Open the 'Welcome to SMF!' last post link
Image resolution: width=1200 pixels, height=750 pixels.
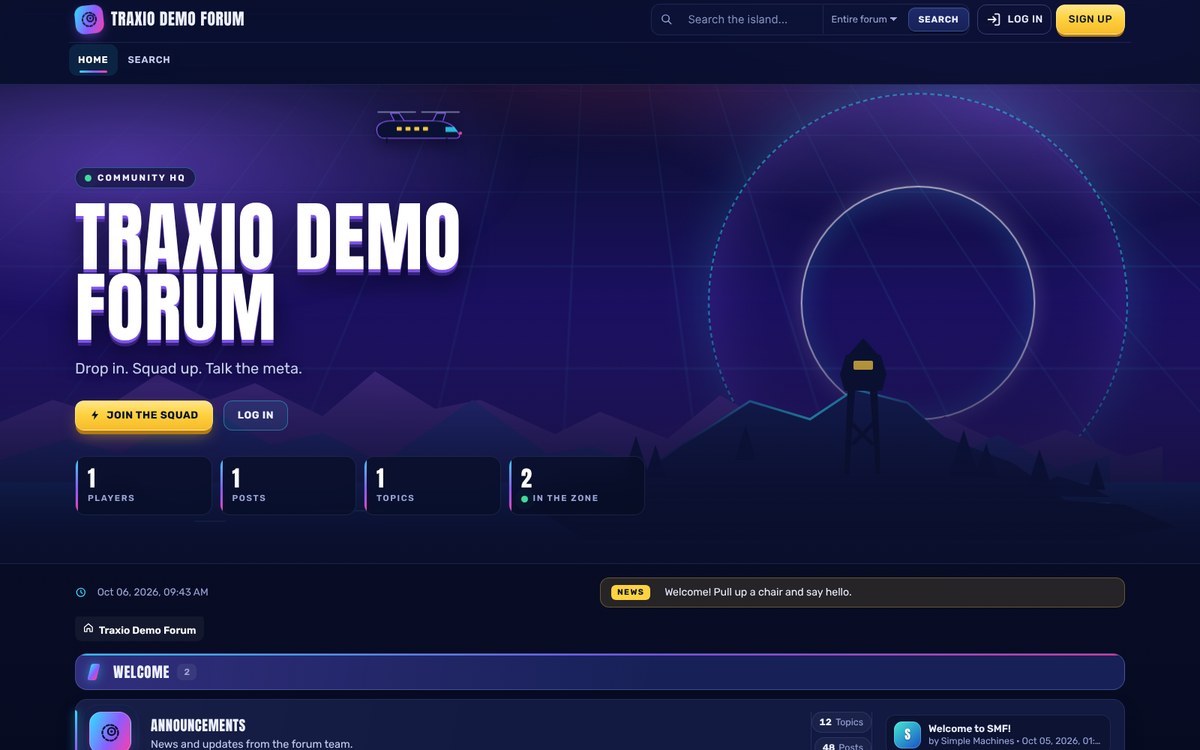click(x=969, y=728)
